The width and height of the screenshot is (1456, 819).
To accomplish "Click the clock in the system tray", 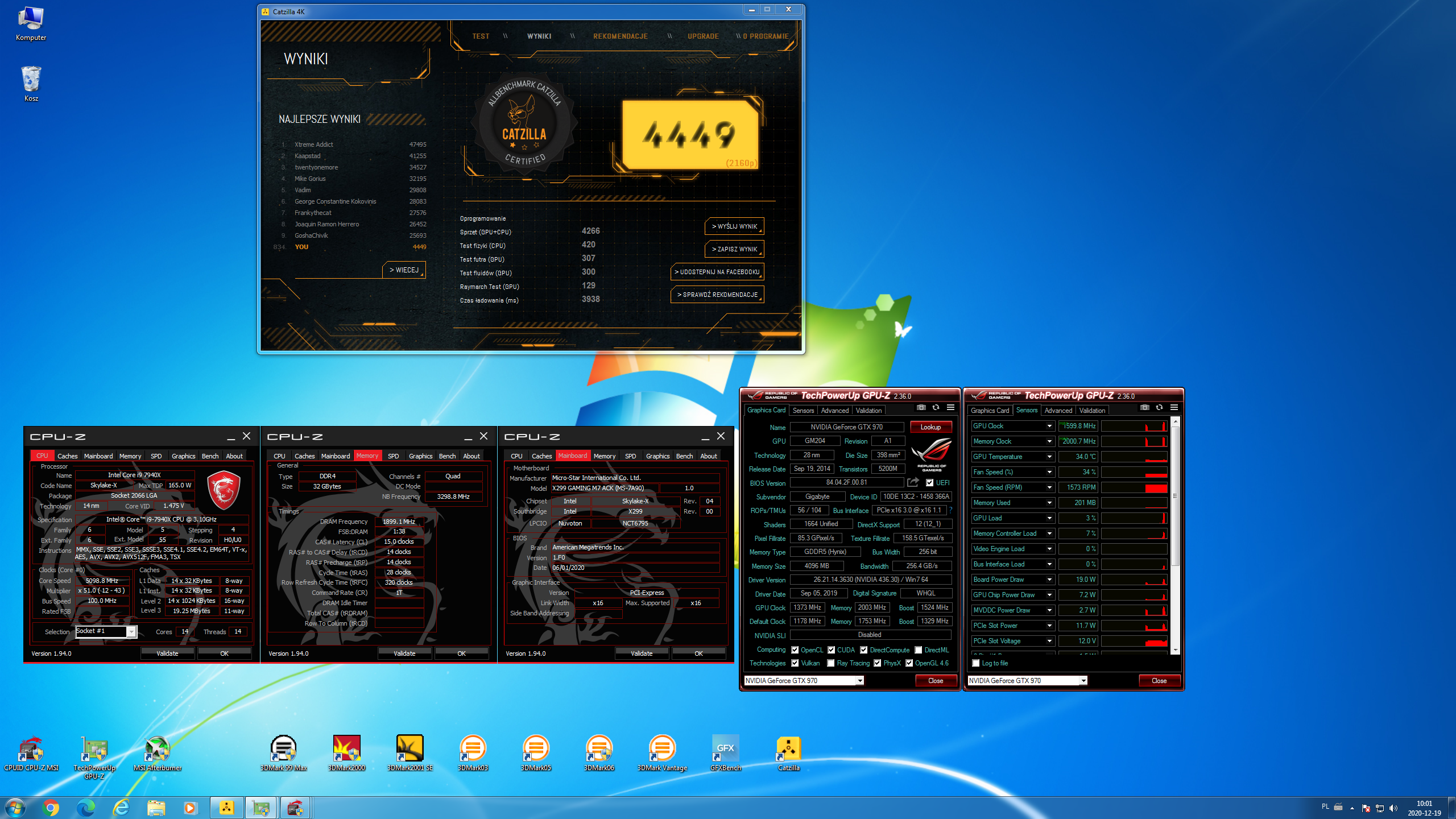I will click(x=1424, y=808).
